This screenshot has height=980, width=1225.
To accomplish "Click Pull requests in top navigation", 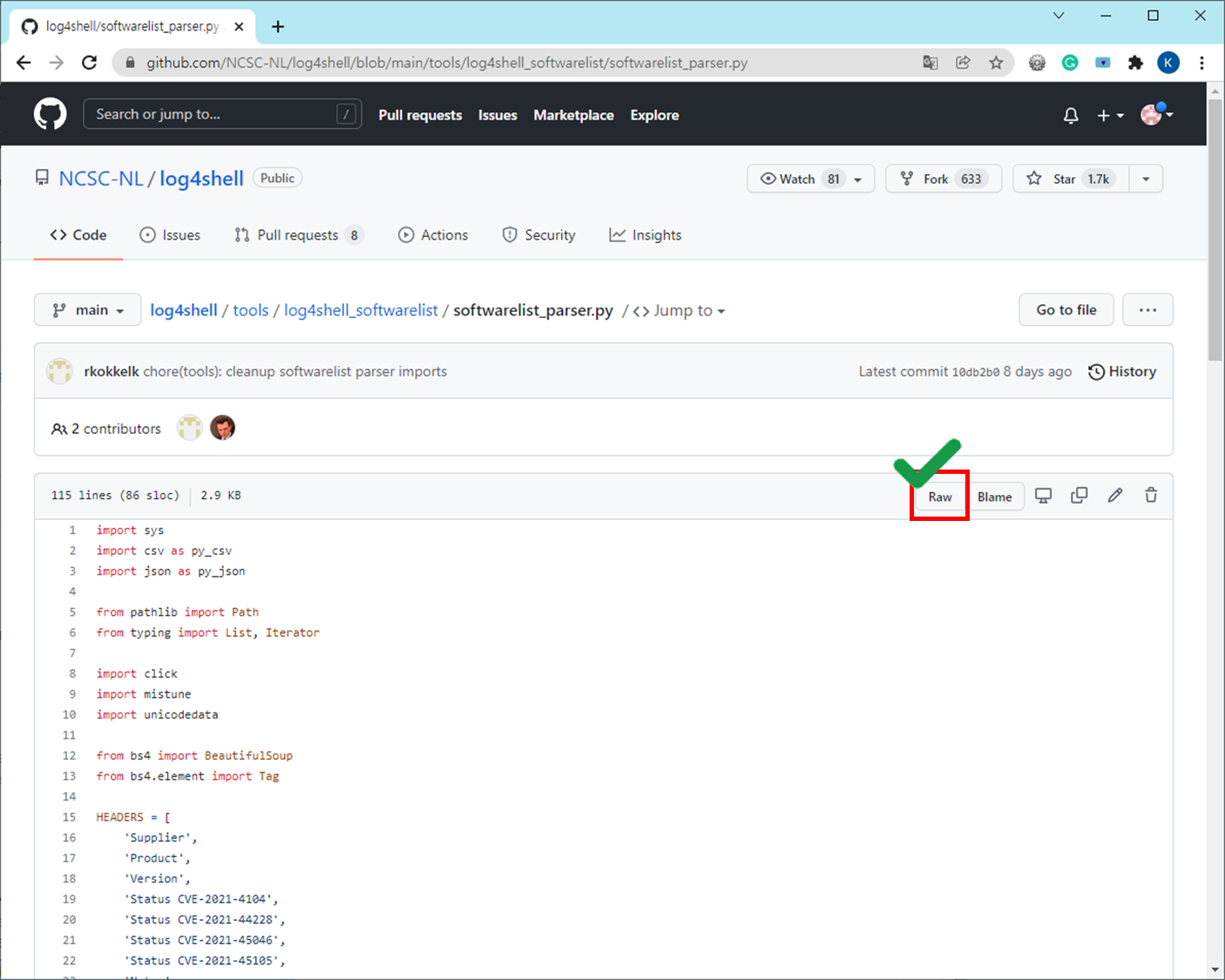I will pos(420,115).
